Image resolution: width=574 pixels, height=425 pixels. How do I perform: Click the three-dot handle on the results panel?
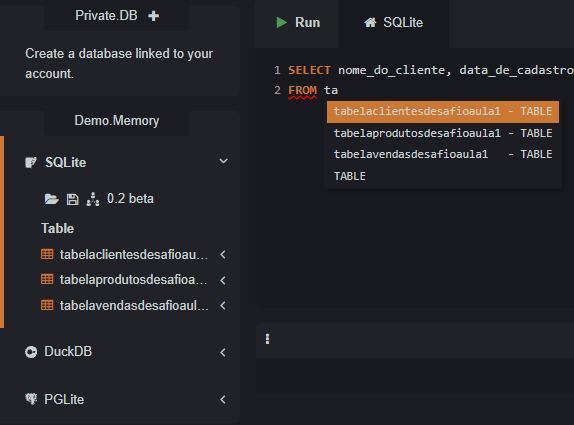pos(267,339)
